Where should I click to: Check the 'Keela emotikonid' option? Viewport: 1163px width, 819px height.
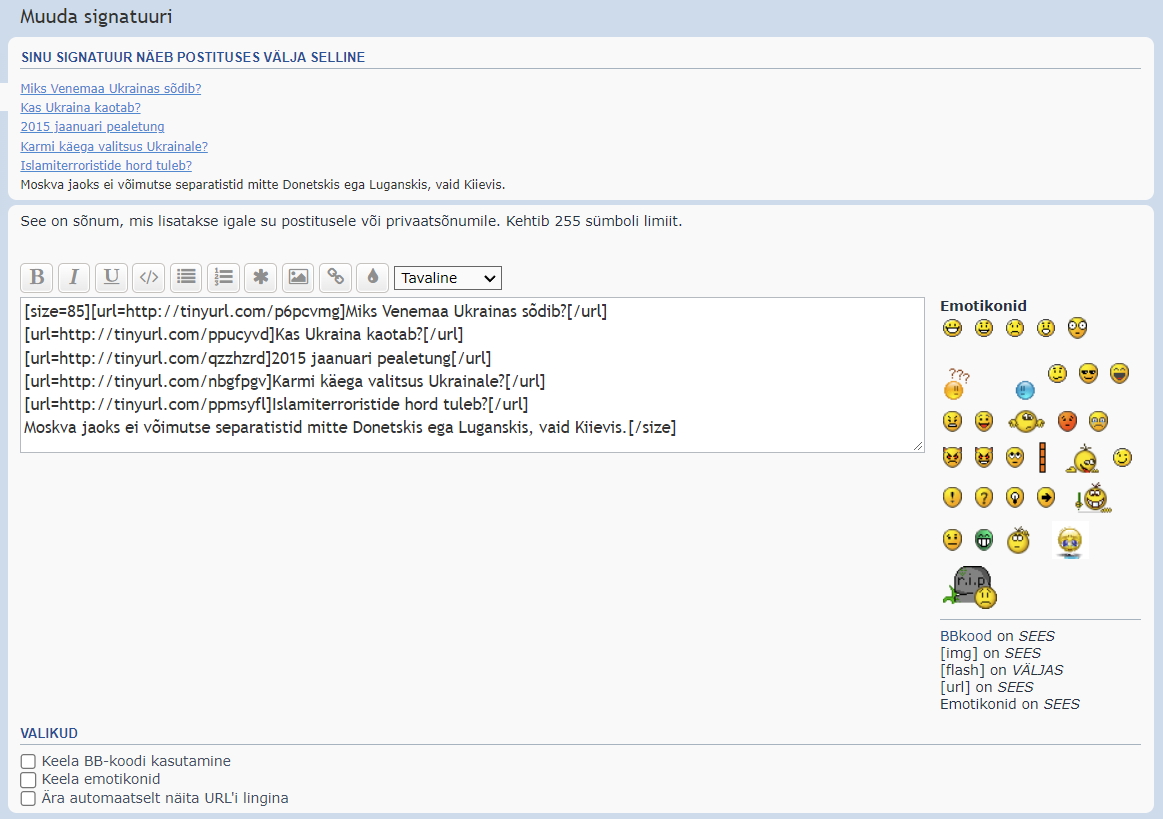click(x=28, y=780)
